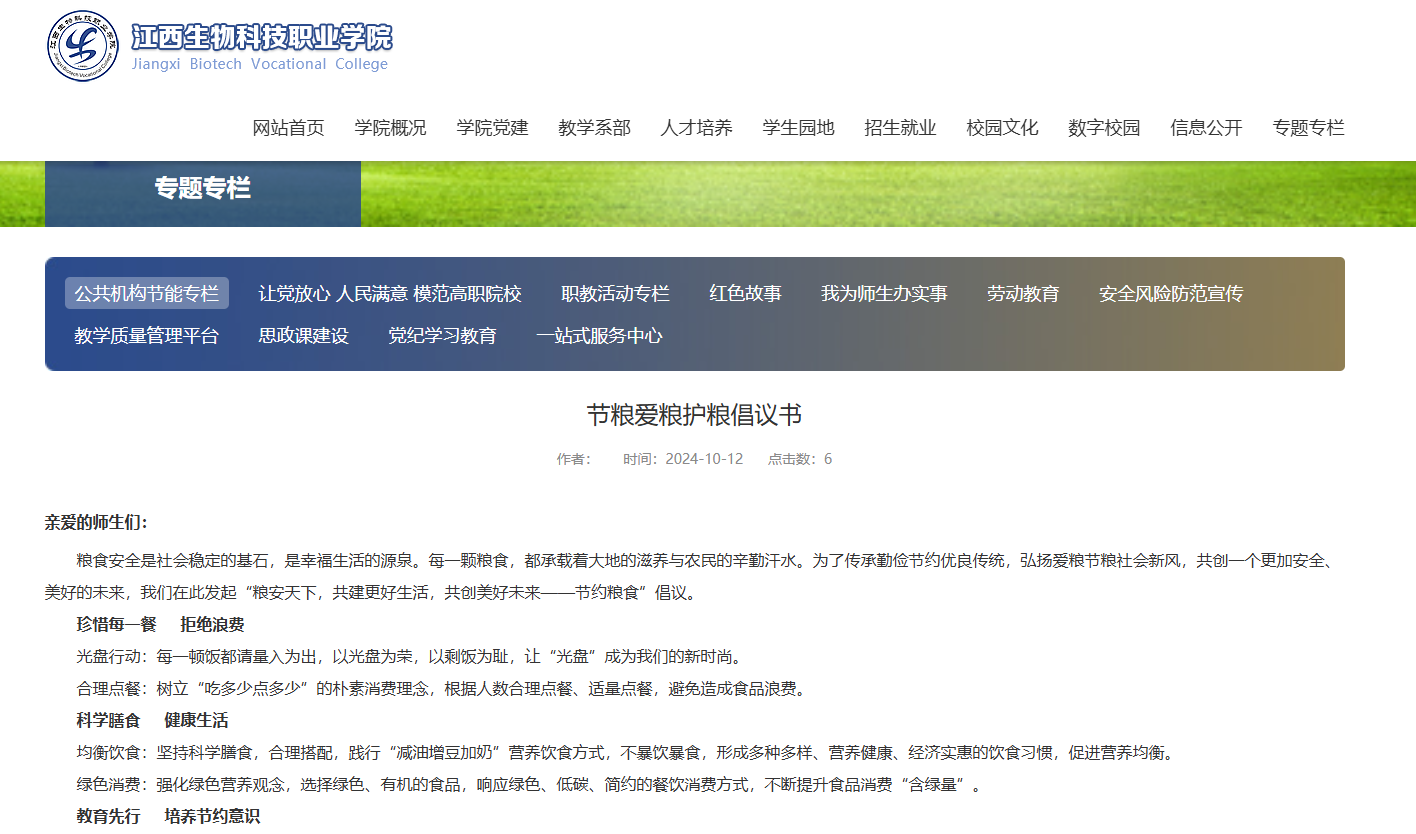Select the 思政课建设 tab
This screenshot has width=1416, height=834.
[x=303, y=335]
